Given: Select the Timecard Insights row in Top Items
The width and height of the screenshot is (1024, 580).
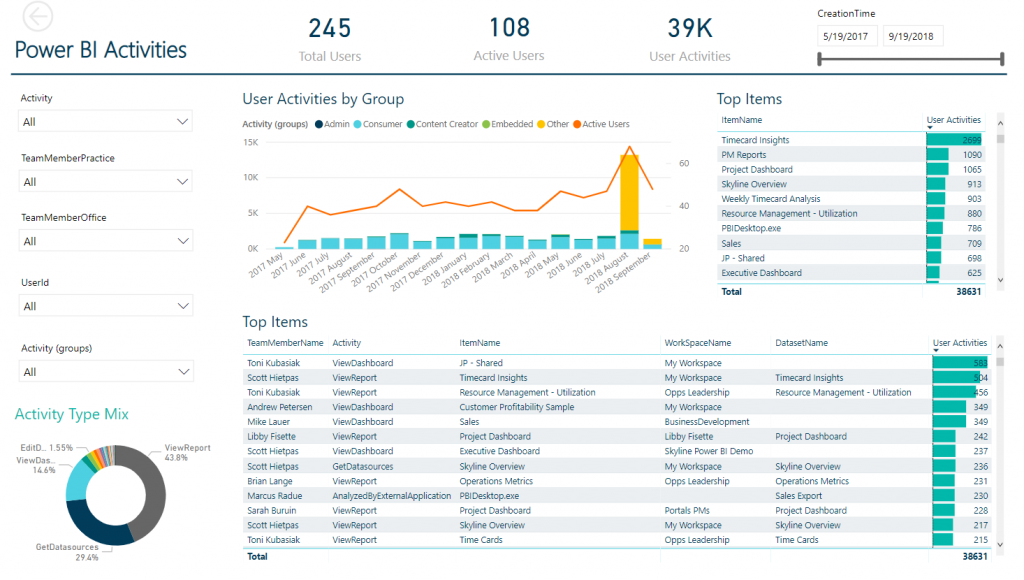Looking at the screenshot, I should pos(756,141).
